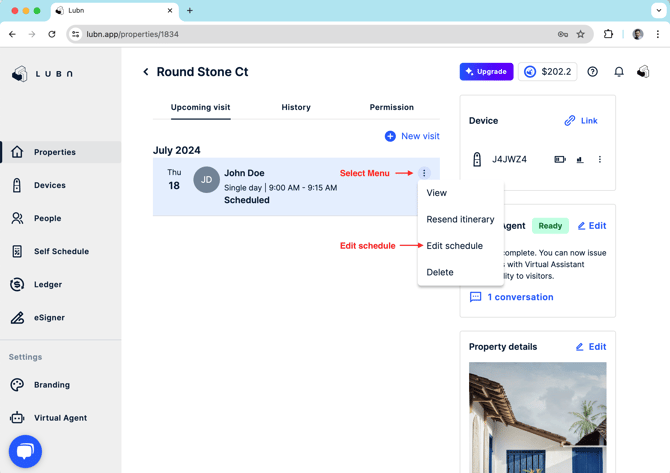Select Edit schedule from the menu
The height and width of the screenshot is (473, 670).
pyautogui.click(x=454, y=246)
